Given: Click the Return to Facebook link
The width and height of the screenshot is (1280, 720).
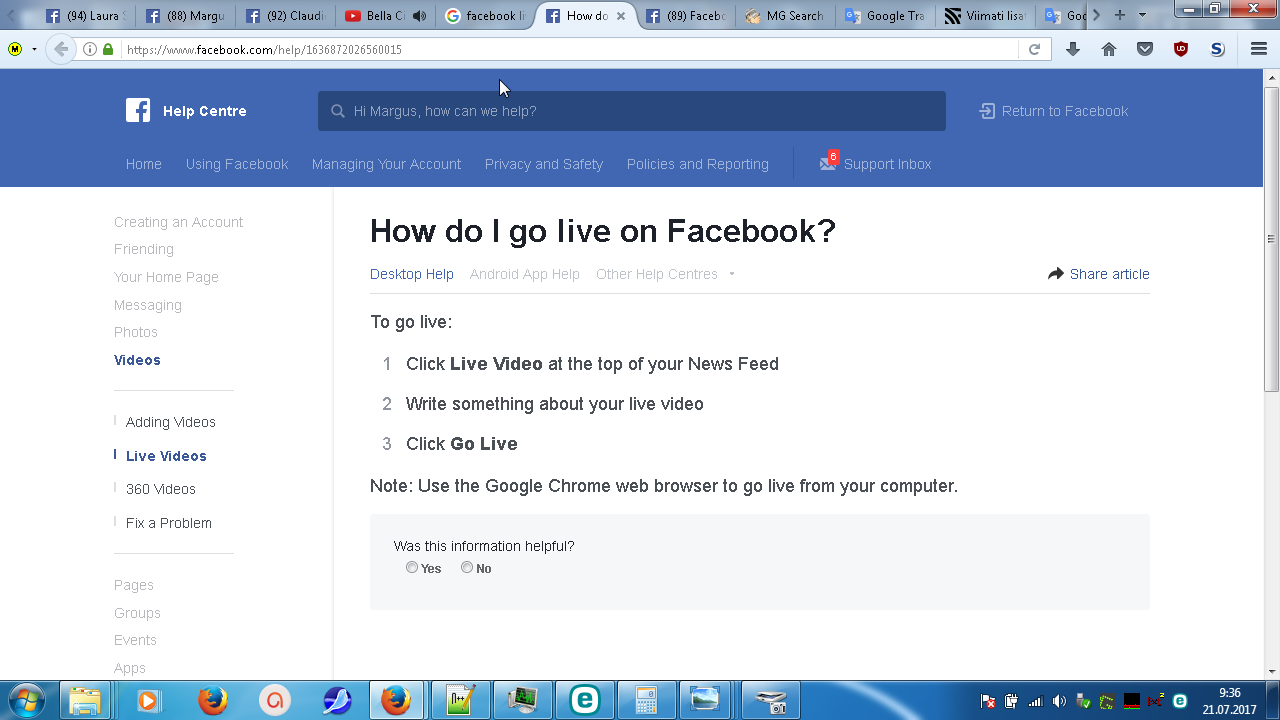Looking at the screenshot, I should pos(1065,111).
